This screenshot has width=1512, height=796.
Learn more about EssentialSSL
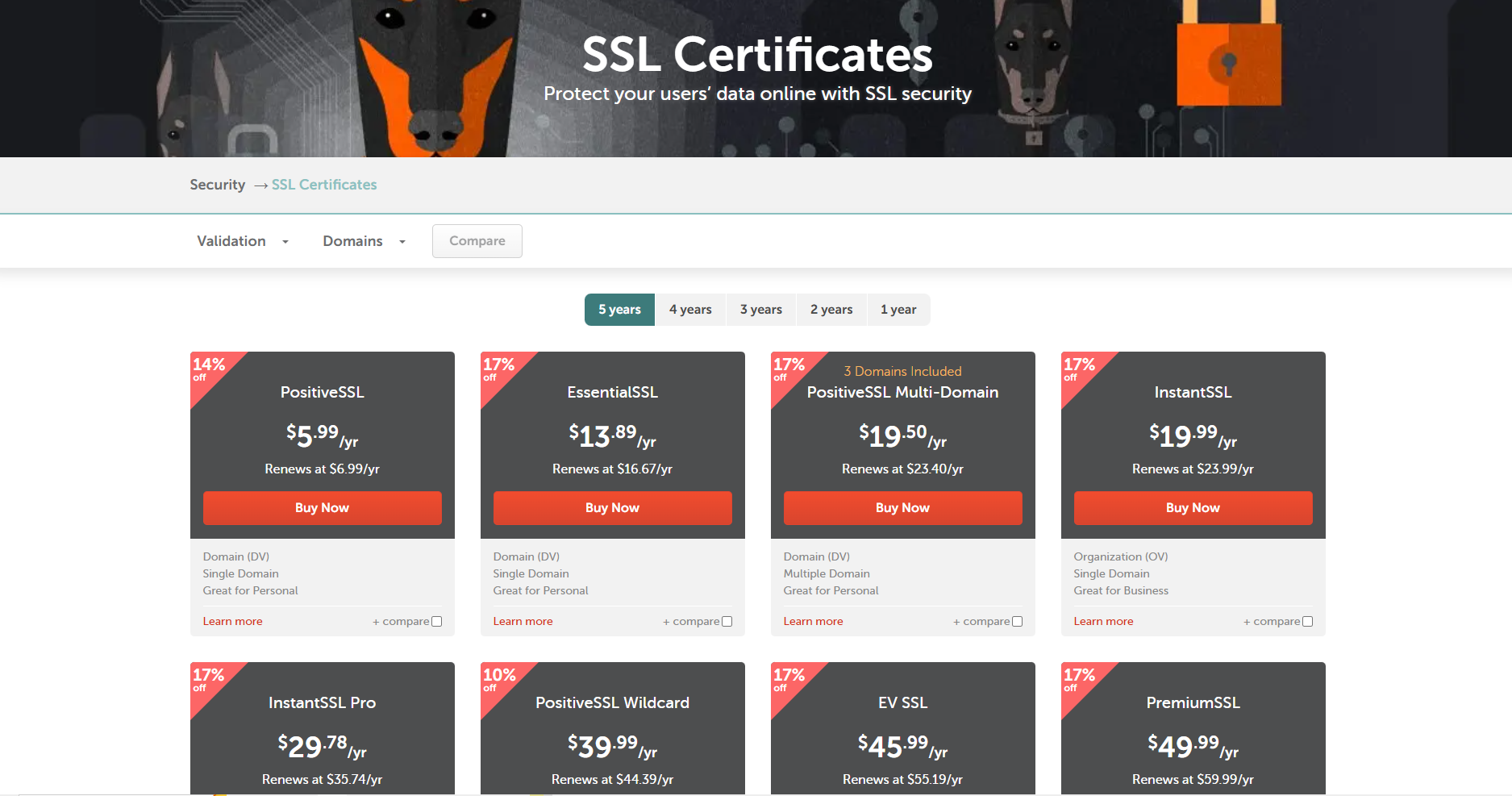click(x=523, y=621)
